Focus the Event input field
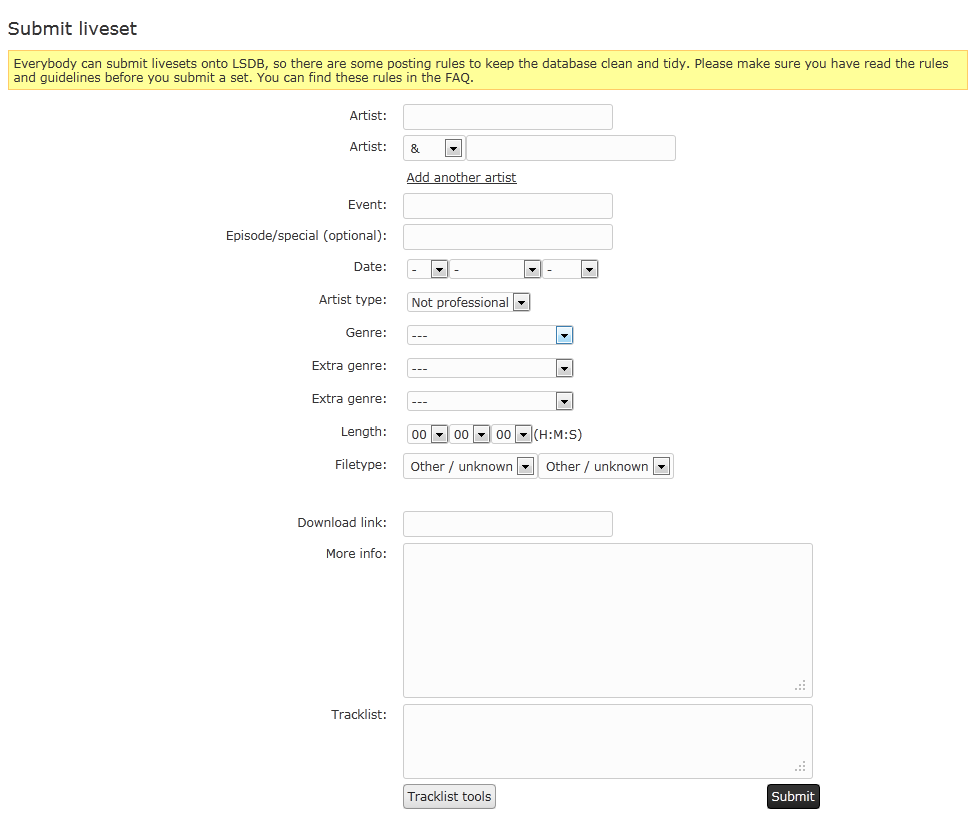Image resolution: width=975 pixels, height=839 pixels. tap(507, 206)
